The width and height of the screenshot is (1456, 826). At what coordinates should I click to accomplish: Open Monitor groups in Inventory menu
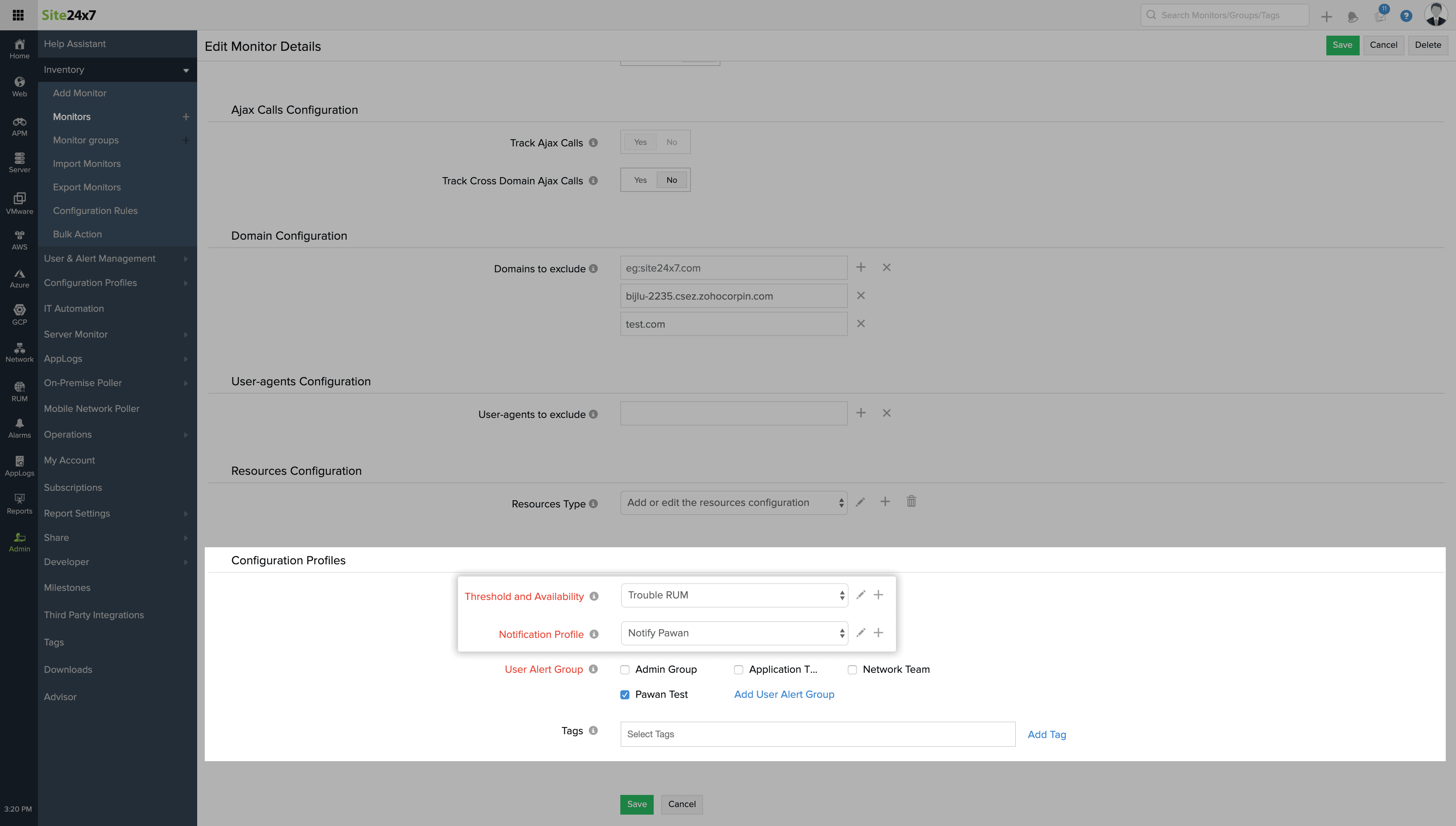coord(86,140)
